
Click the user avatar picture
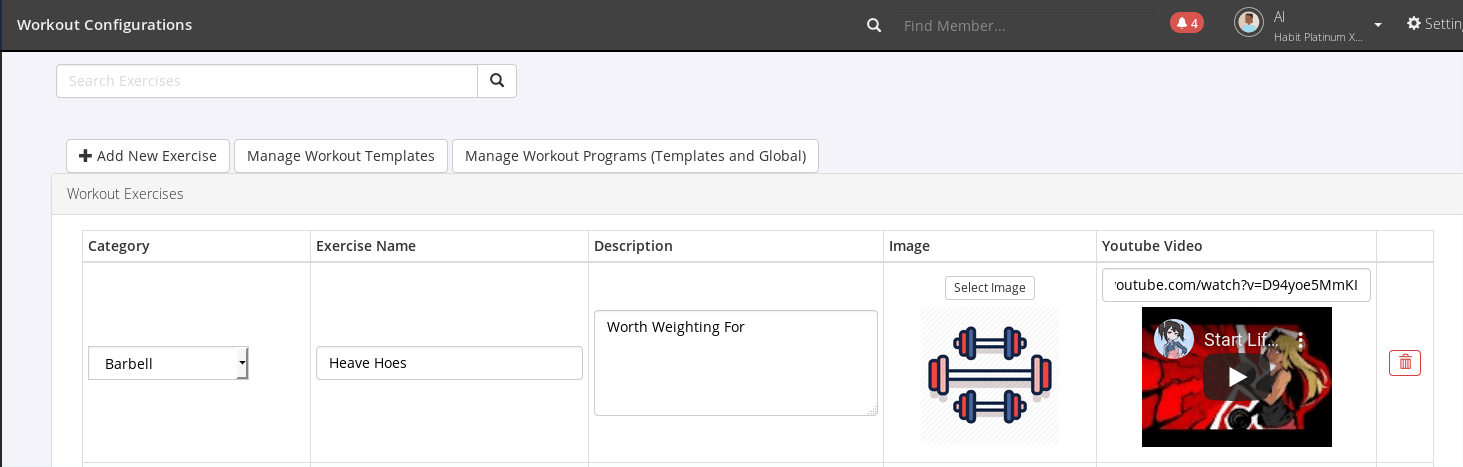pyautogui.click(x=1249, y=23)
